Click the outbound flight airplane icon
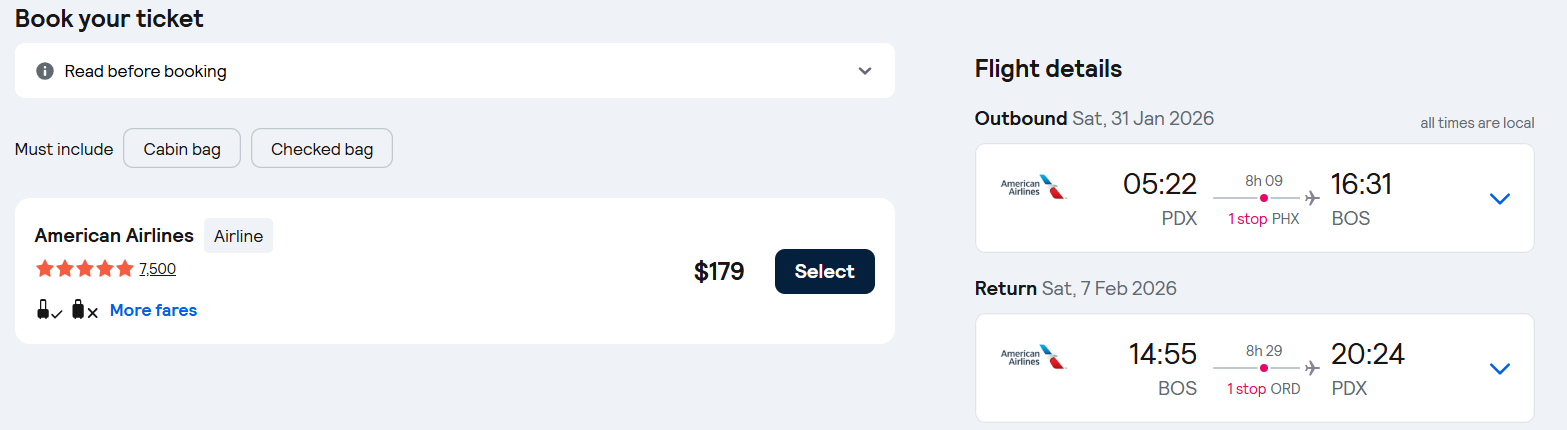Screen dimensions: 1567x430 coord(1312,197)
